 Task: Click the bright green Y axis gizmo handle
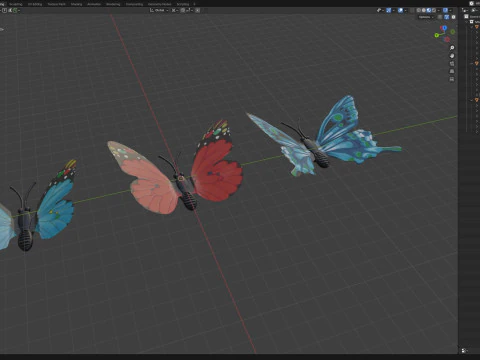(x=437, y=35)
